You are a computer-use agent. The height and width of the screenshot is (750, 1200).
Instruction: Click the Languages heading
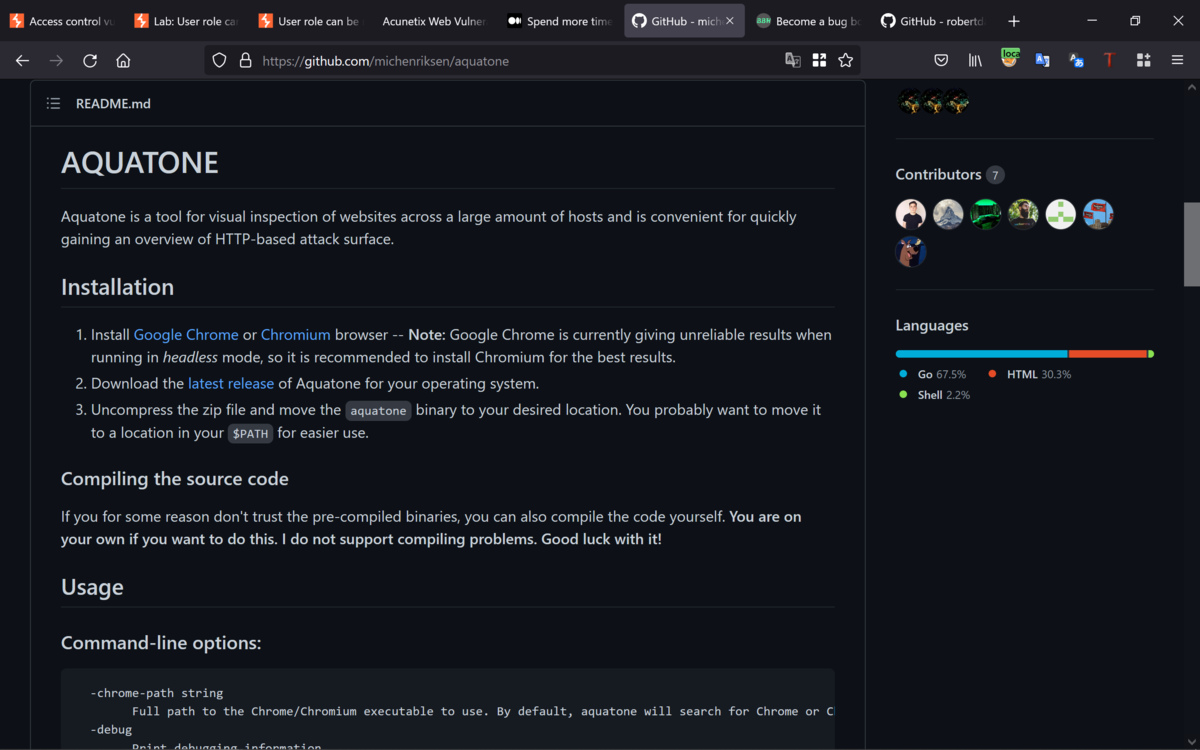point(932,325)
